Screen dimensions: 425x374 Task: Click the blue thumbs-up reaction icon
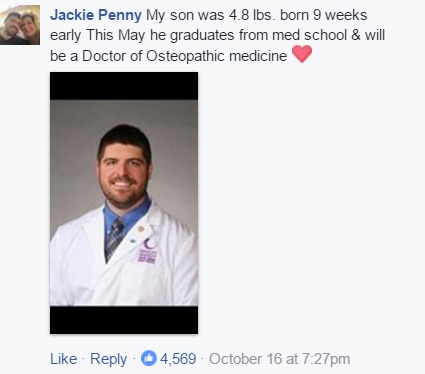tap(149, 359)
